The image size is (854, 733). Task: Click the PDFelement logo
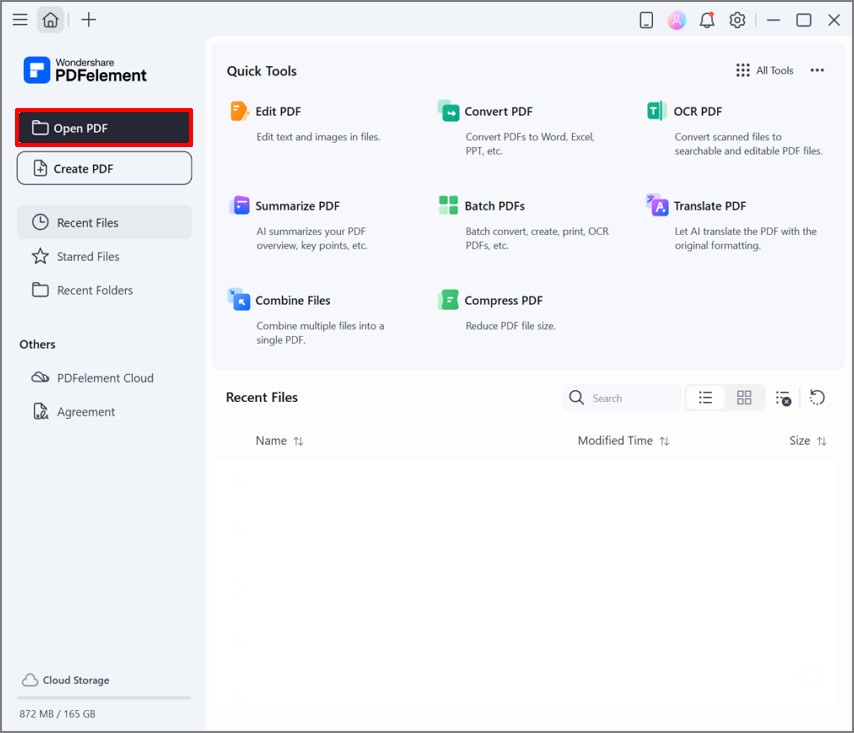[85, 70]
